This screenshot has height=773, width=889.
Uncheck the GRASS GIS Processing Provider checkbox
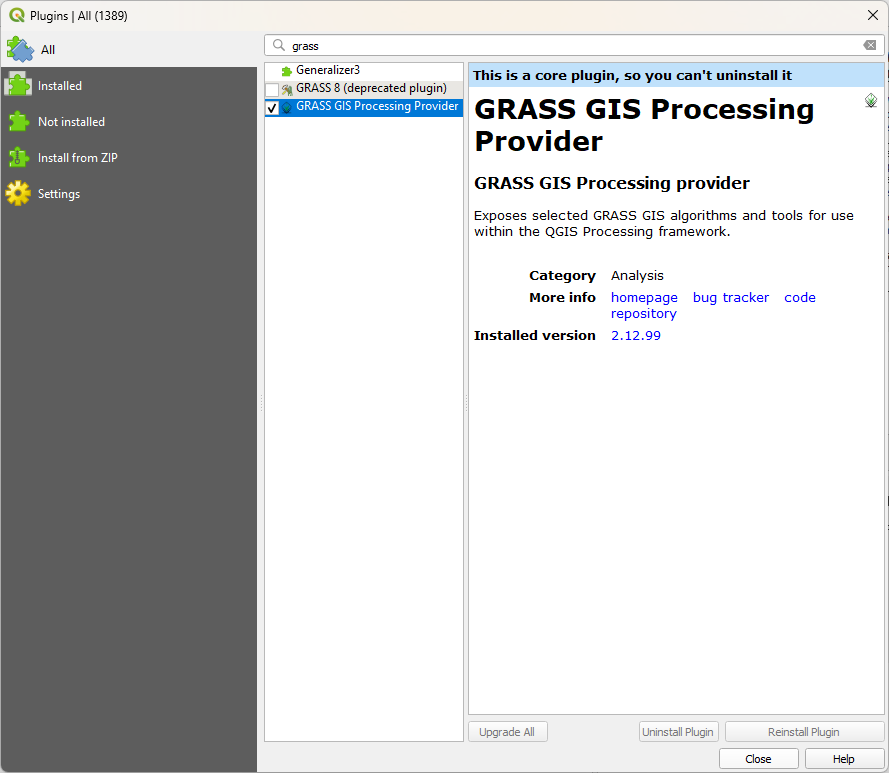pyautogui.click(x=272, y=108)
